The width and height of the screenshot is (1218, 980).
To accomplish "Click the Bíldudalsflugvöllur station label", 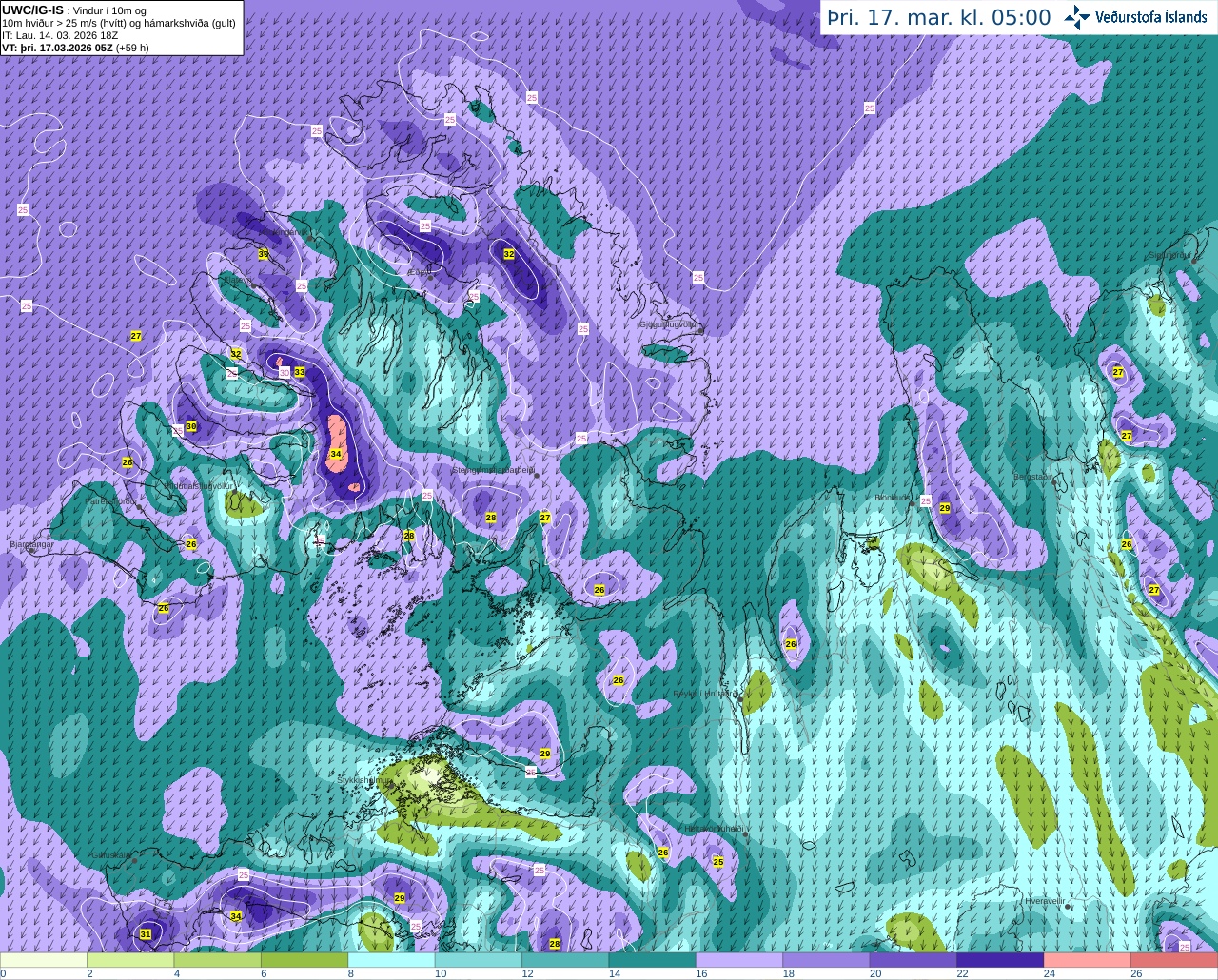I will 199,485.
